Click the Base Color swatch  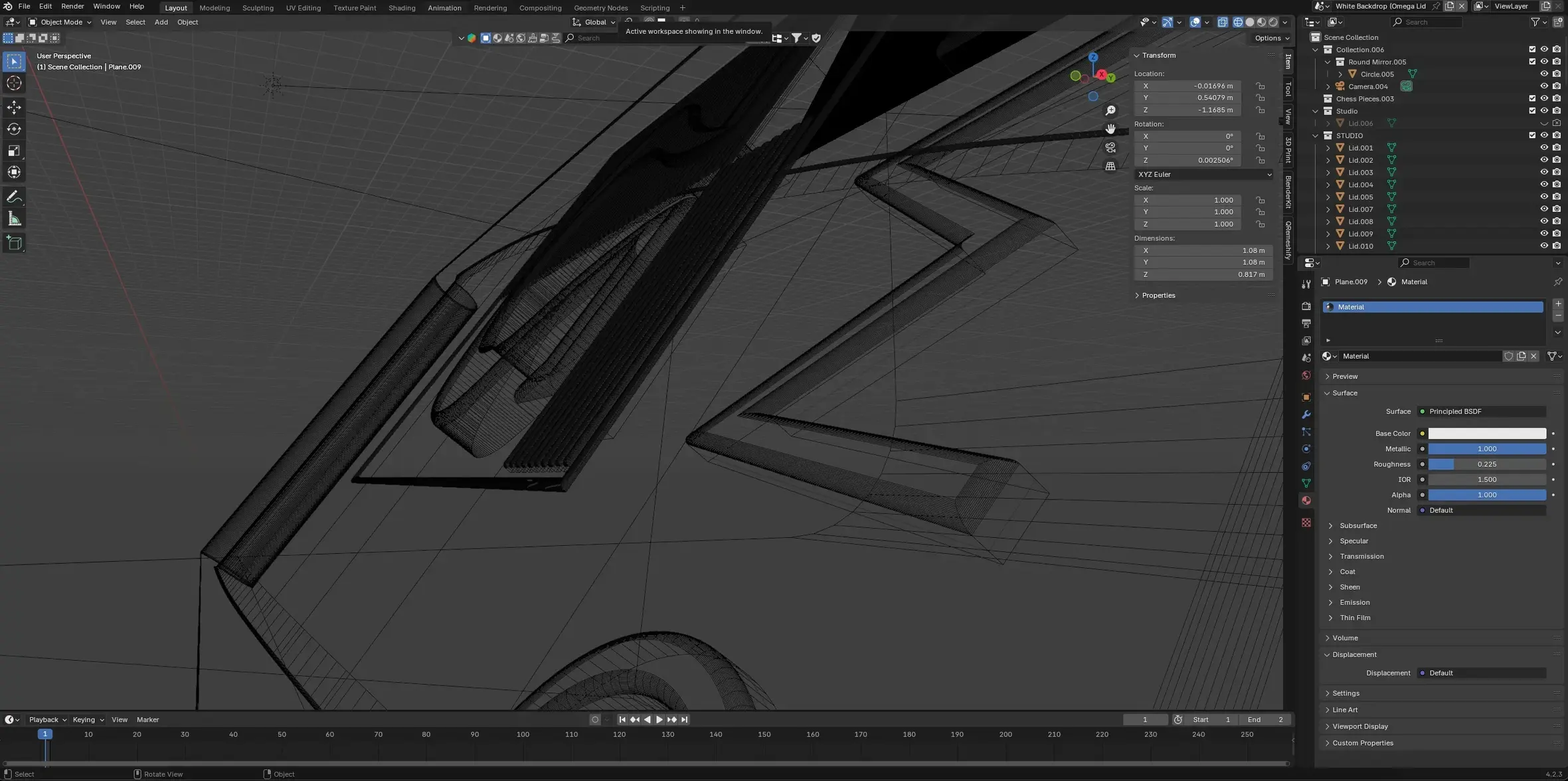[1487, 433]
